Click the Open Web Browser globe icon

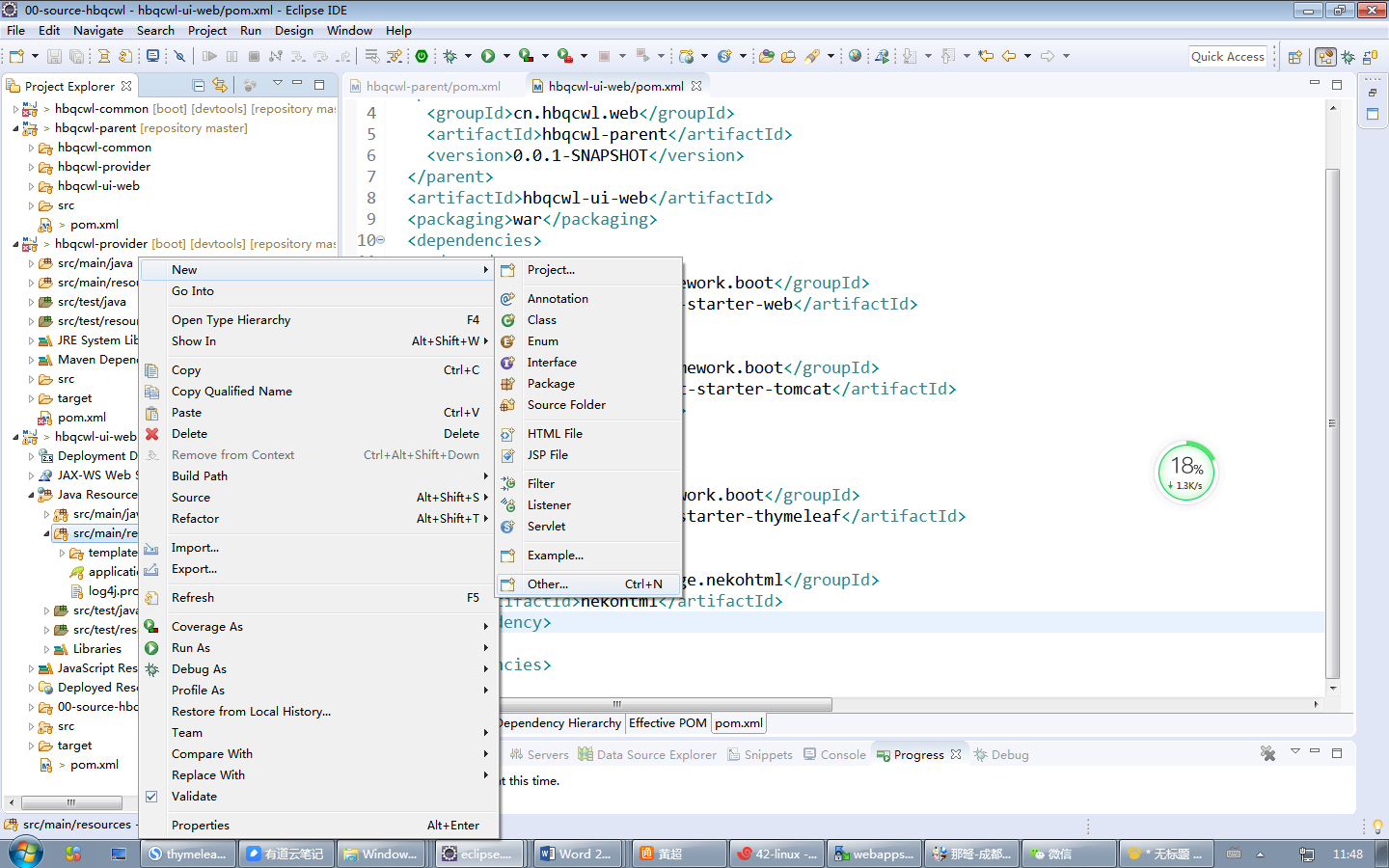click(x=855, y=56)
